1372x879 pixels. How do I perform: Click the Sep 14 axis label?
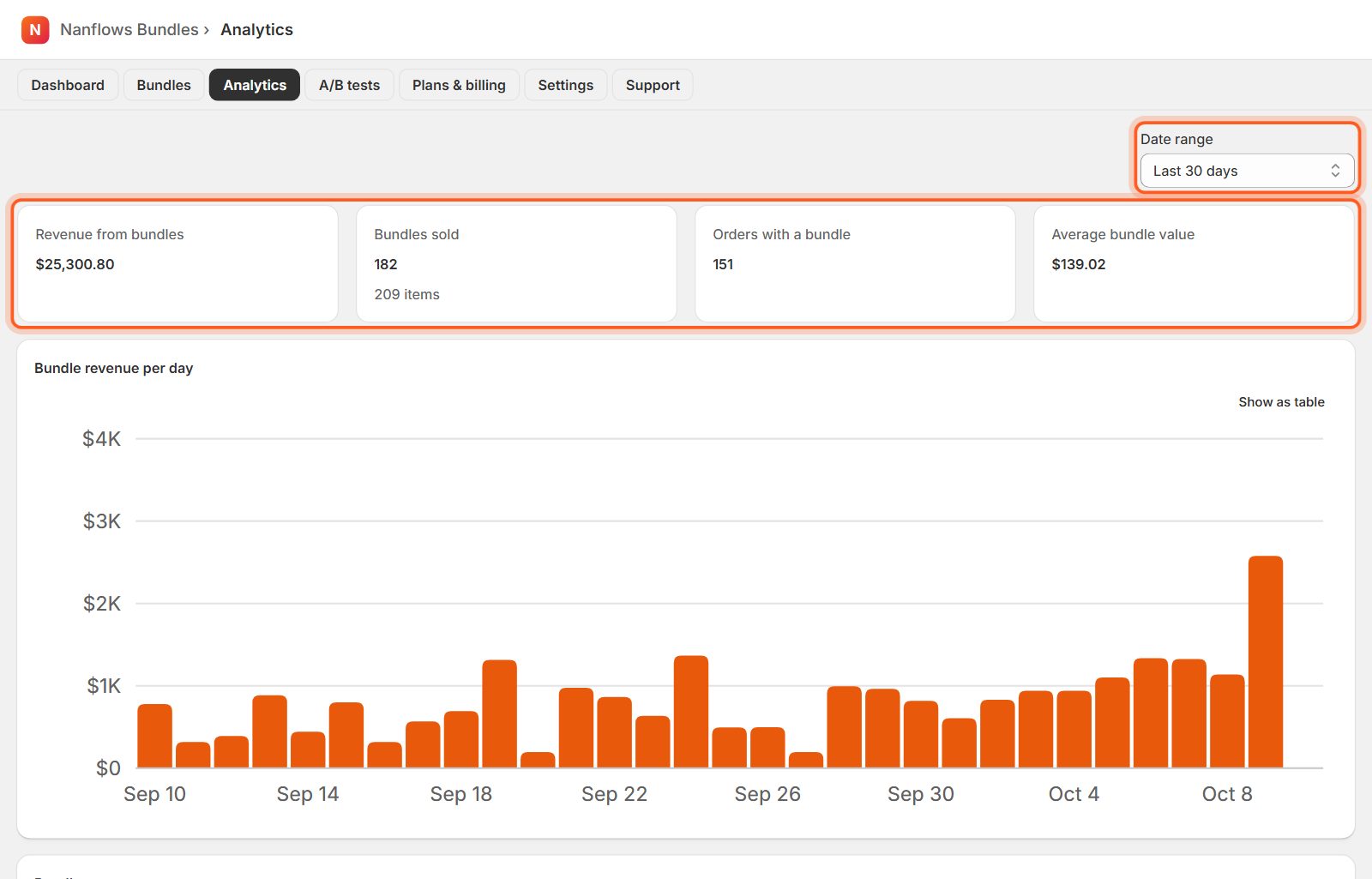[308, 794]
